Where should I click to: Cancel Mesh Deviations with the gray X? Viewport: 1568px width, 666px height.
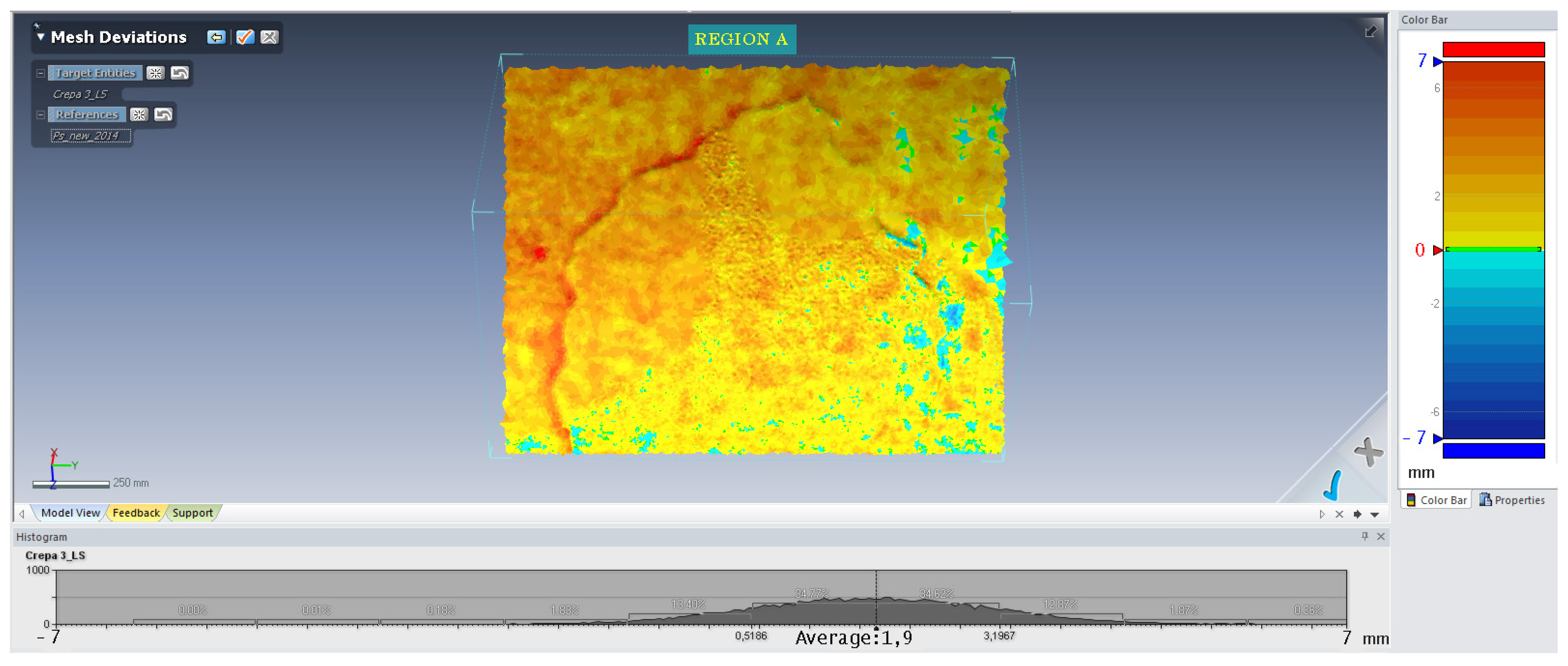270,38
